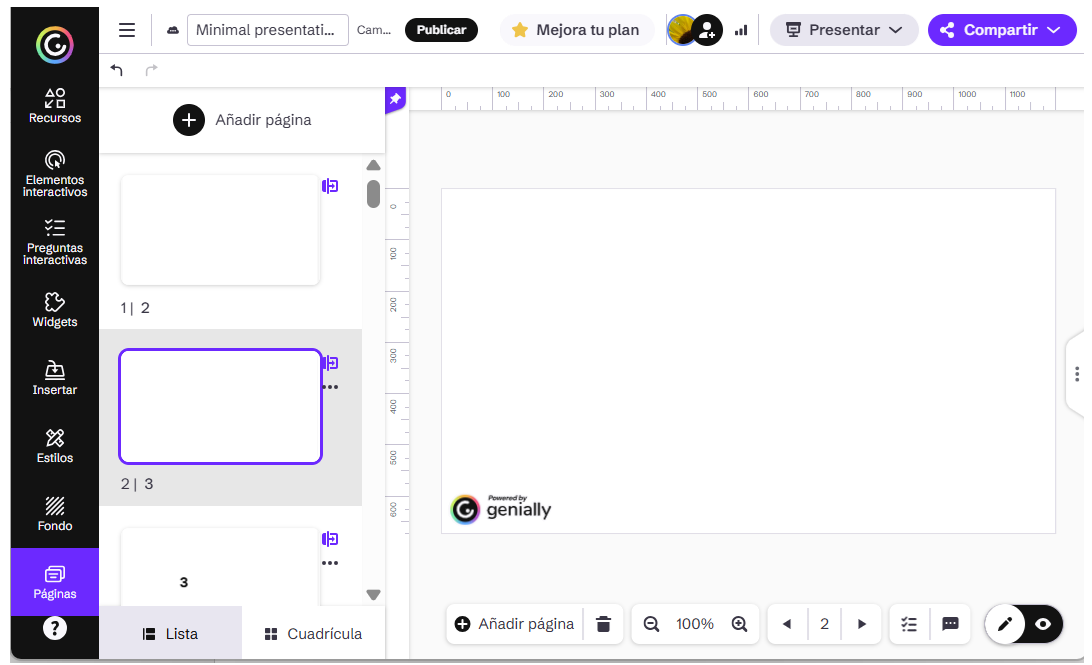Open the comments speech bubble icon
Screen dimensions: 1092x665
pos(951,624)
